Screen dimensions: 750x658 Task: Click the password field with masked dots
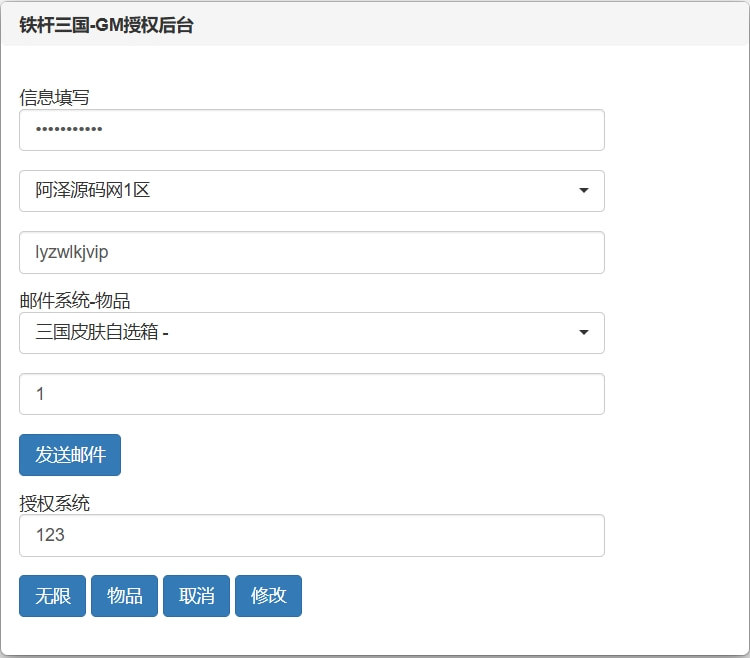pyautogui.click(x=311, y=130)
